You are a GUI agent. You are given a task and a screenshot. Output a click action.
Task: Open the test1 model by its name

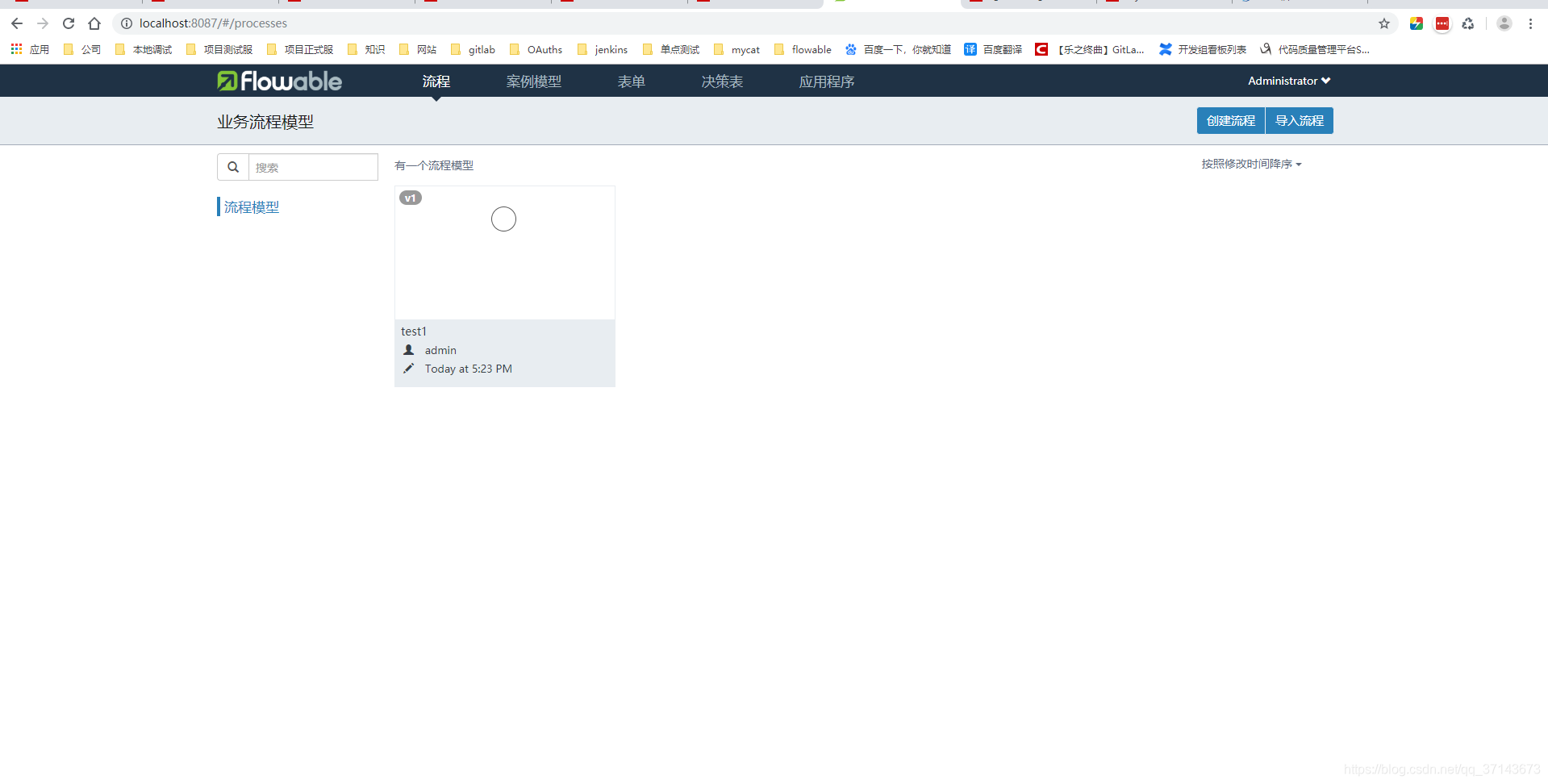tap(414, 332)
